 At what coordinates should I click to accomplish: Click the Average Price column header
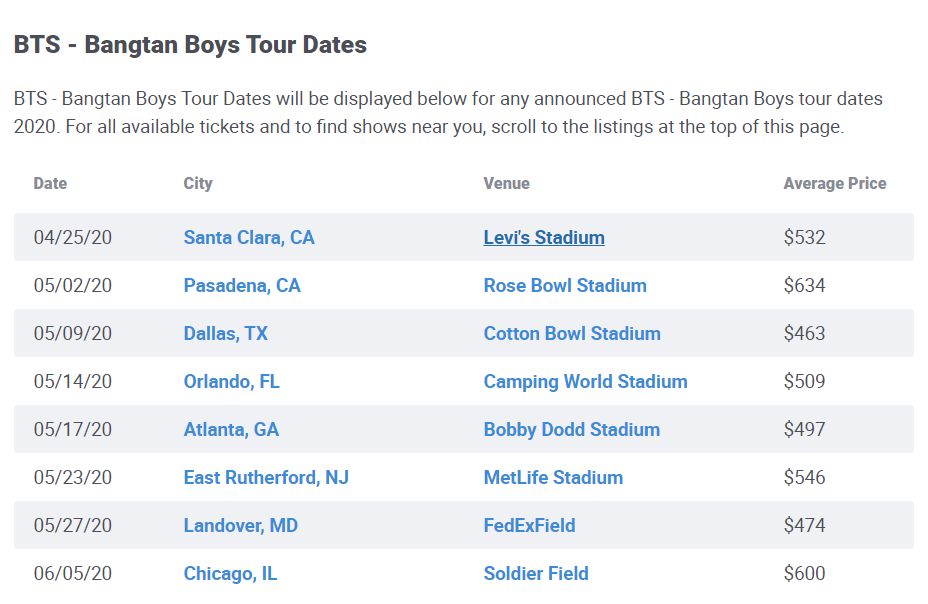(x=834, y=184)
